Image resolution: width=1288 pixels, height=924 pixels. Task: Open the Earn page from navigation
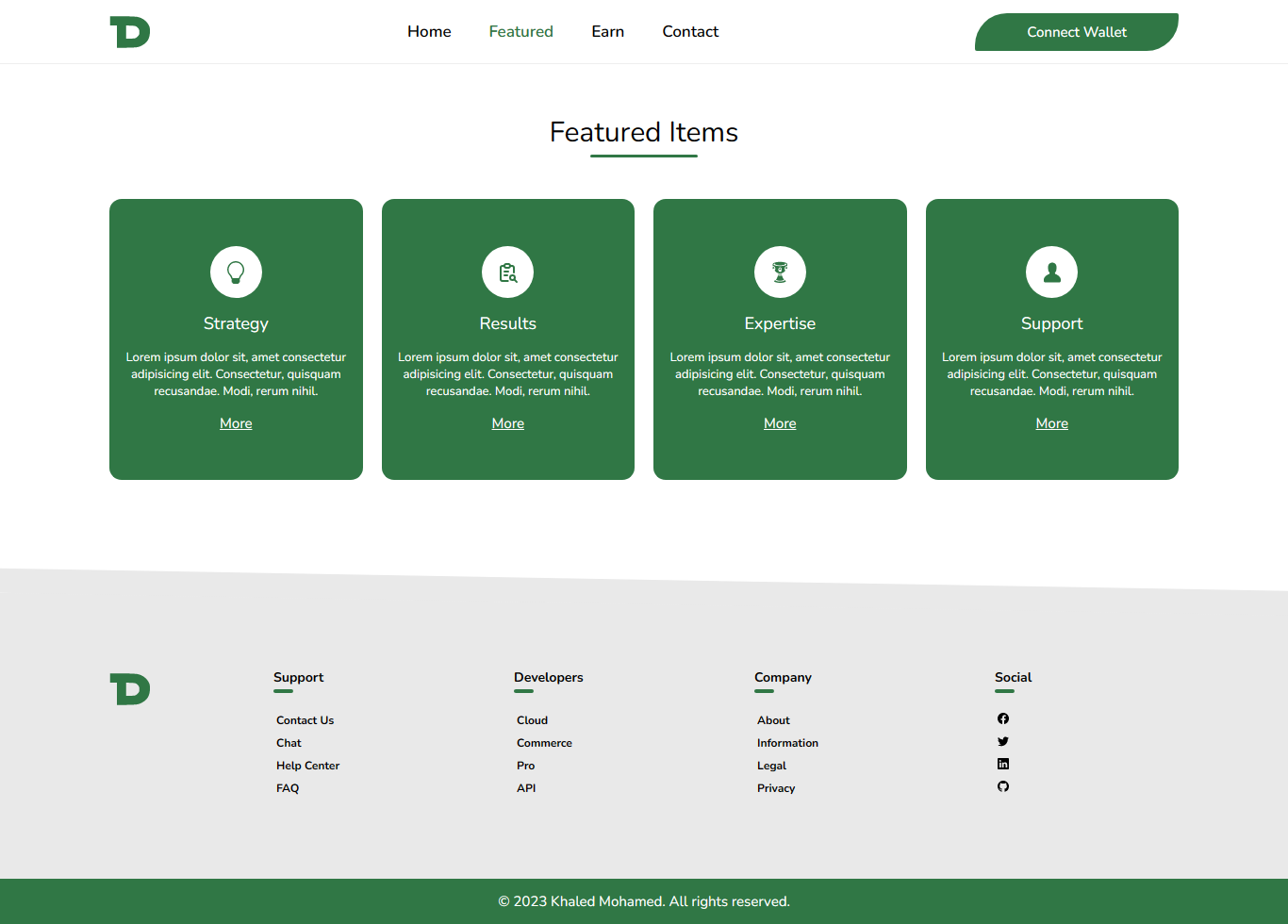click(x=607, y=31)
